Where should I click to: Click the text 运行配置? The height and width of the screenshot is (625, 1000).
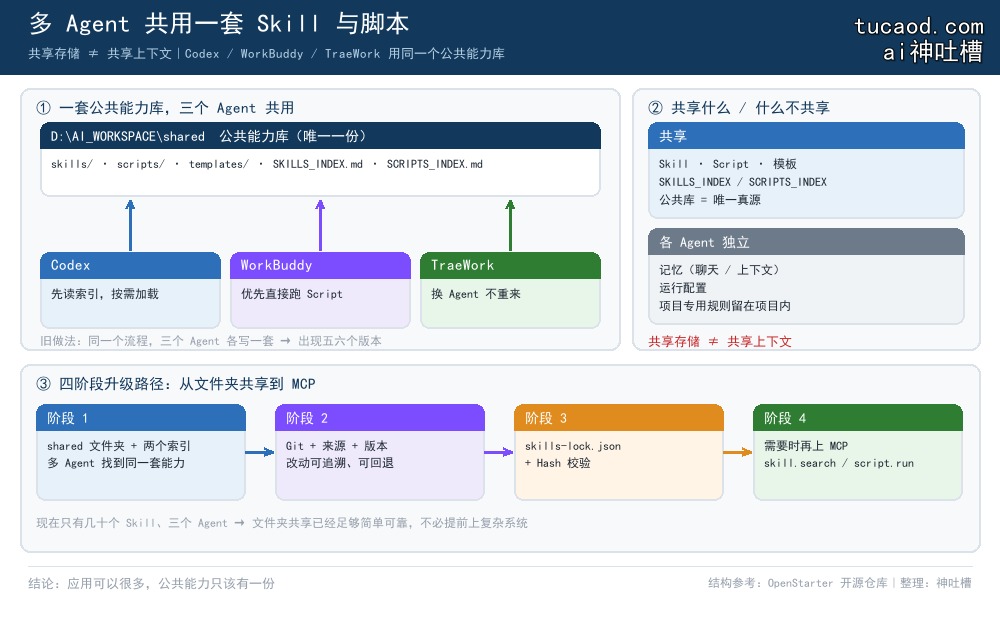[x=682, y=288]
